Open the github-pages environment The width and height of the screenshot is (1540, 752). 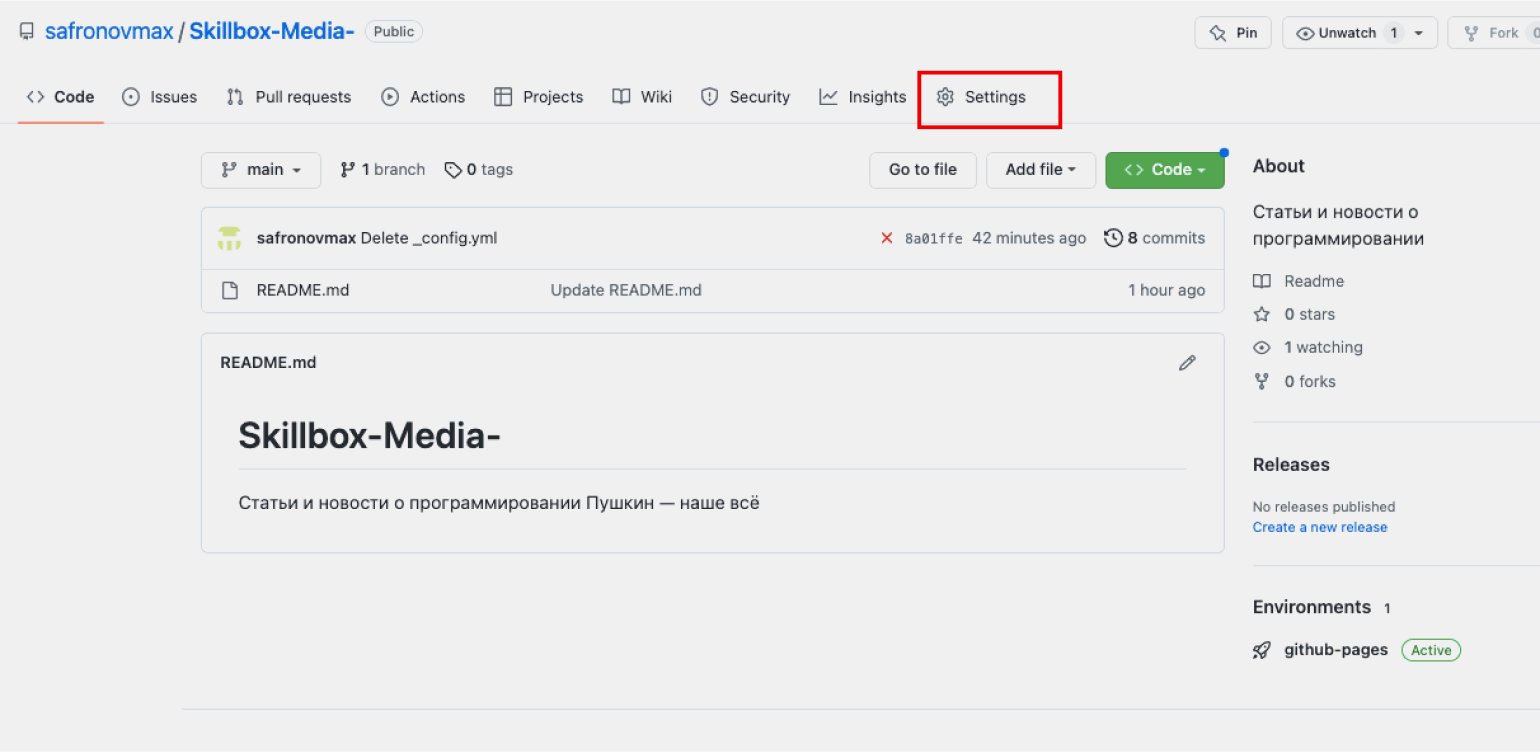click(x=1336, y=650)
